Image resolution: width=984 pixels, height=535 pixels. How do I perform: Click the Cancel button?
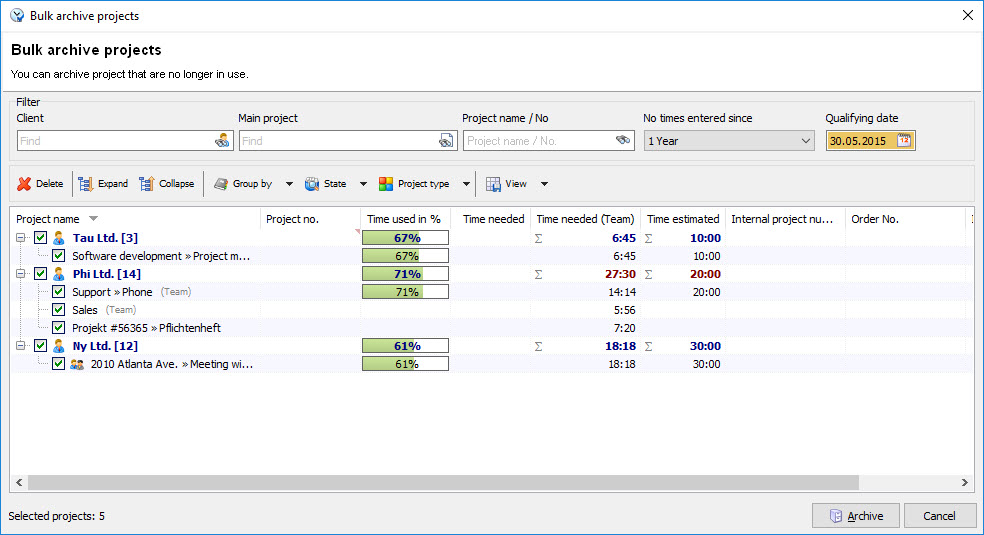[x=939, y=516]
